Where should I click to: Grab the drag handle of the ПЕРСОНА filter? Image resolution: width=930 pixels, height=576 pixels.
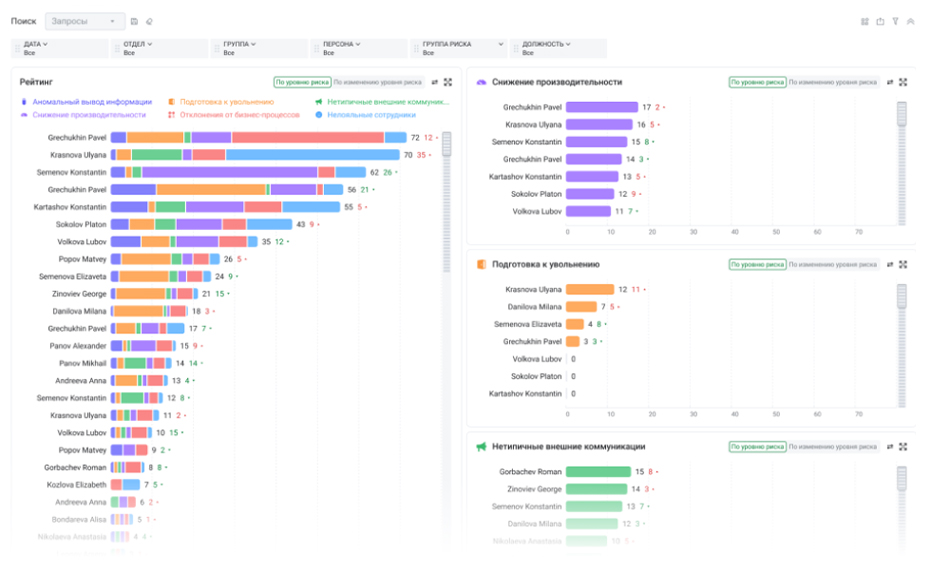(x=316, y=49)
